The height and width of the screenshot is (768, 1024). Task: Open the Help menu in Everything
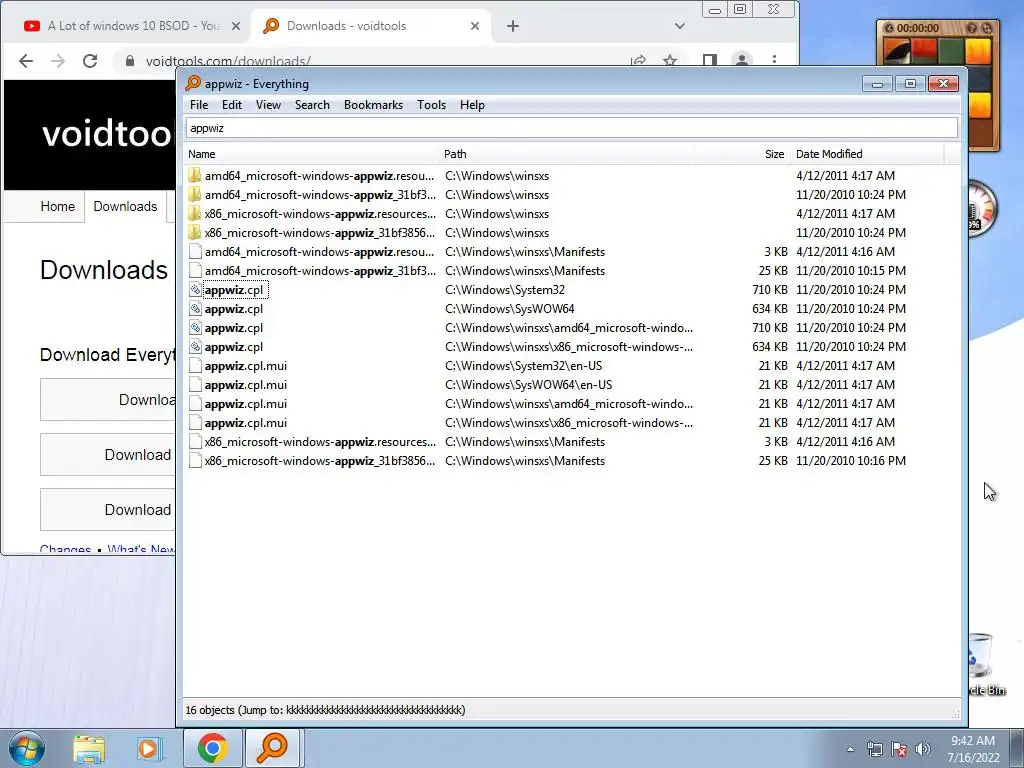[x=472, y=105]
